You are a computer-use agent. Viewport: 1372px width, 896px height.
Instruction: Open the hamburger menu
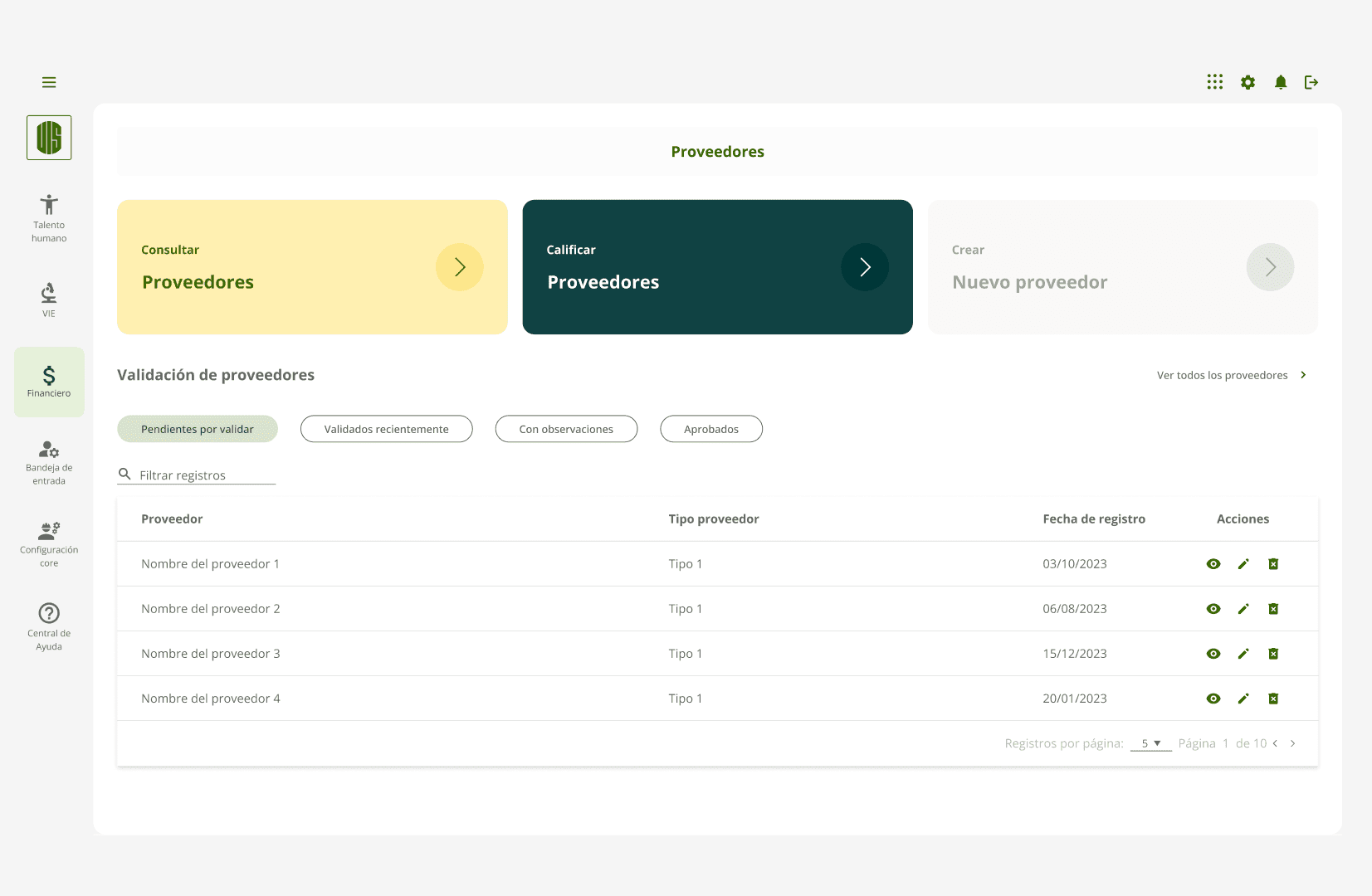(49, 82)
